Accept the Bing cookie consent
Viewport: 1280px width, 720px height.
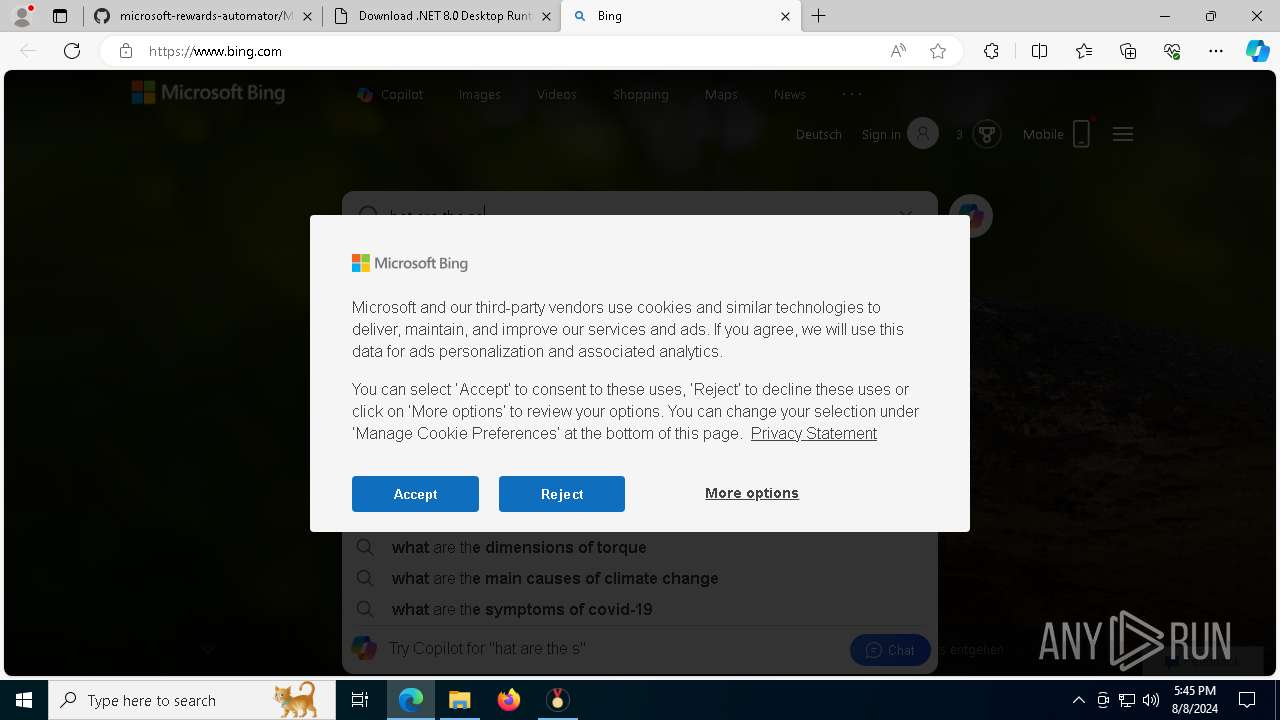point(415,494)
